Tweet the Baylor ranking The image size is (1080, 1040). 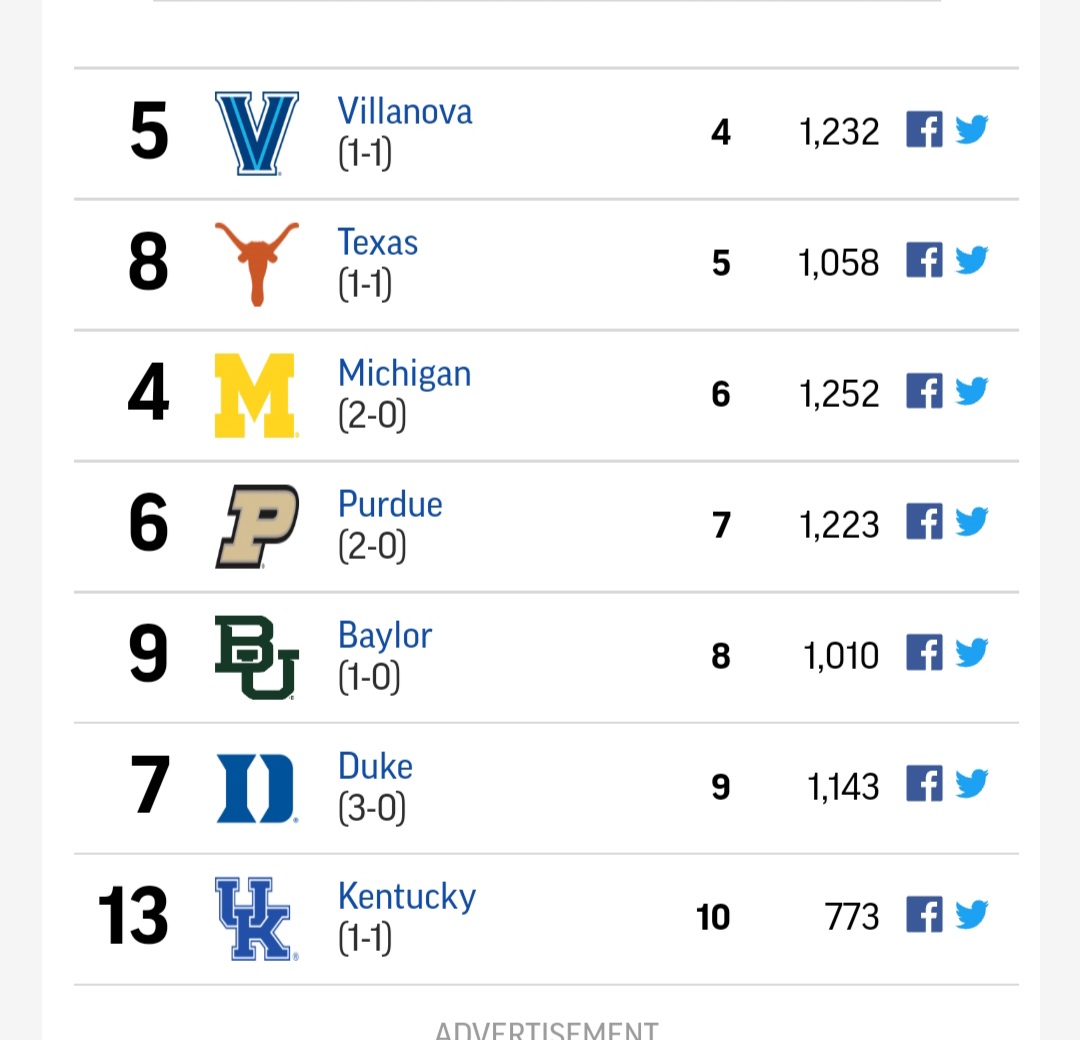pyautogui.click(x=972, y=653)
